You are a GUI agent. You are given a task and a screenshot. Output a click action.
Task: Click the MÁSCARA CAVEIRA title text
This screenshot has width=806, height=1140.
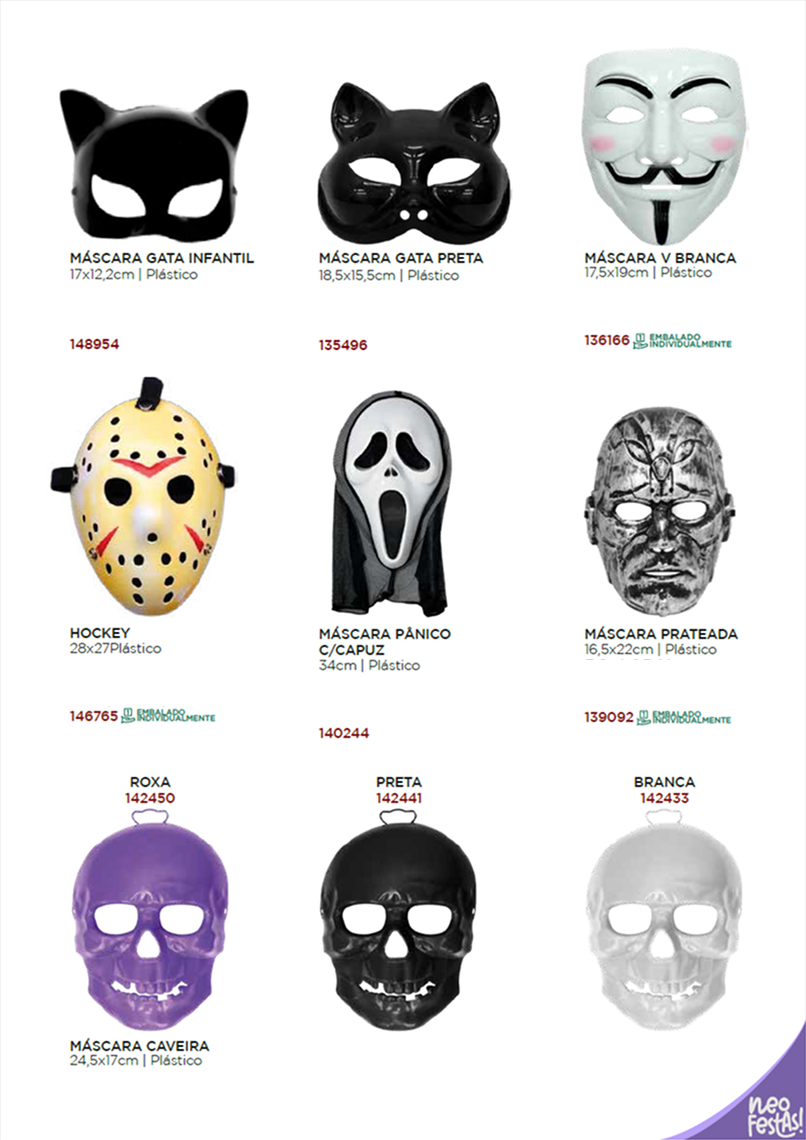(x=140, y=1046)
